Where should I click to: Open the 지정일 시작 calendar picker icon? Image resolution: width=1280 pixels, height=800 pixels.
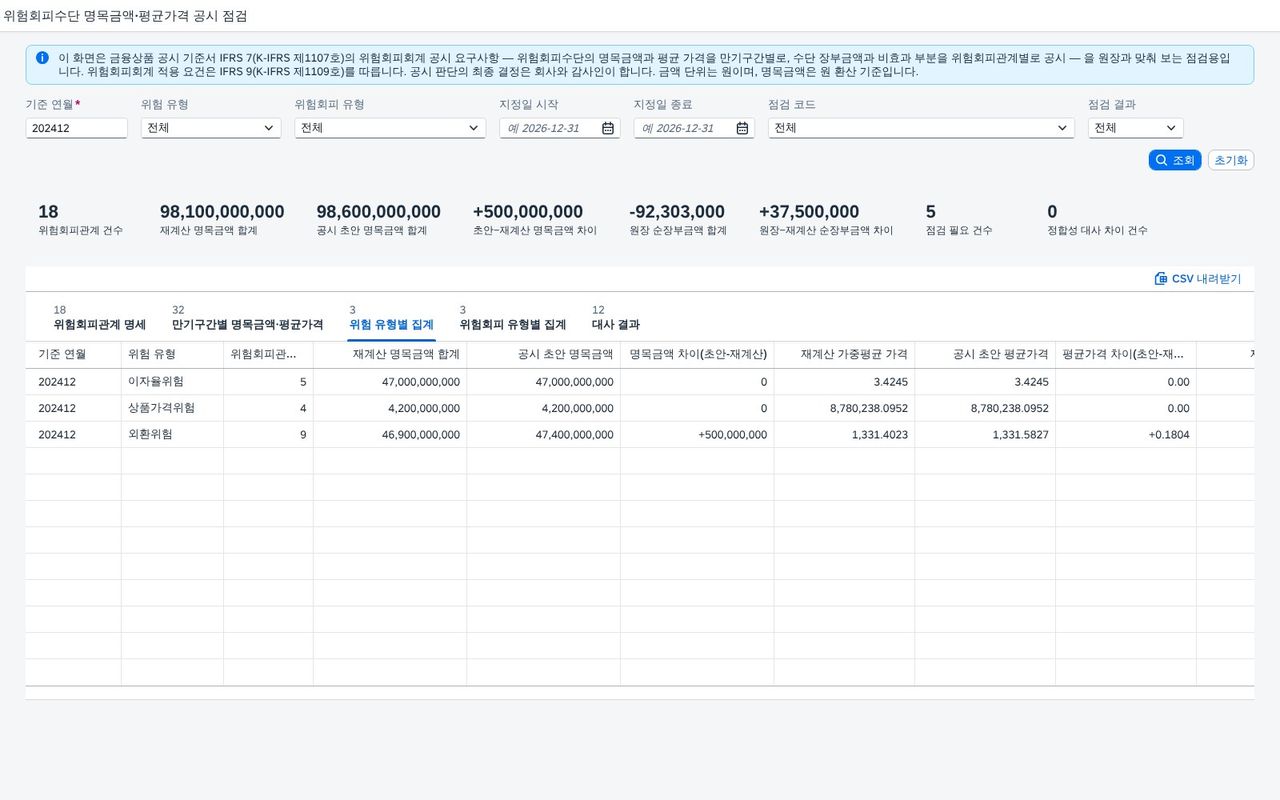coord(608,128)
